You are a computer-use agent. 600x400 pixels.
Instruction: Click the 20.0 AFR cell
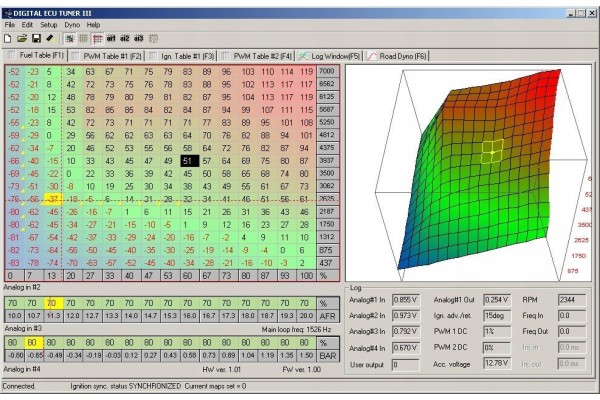click(306, 316)
